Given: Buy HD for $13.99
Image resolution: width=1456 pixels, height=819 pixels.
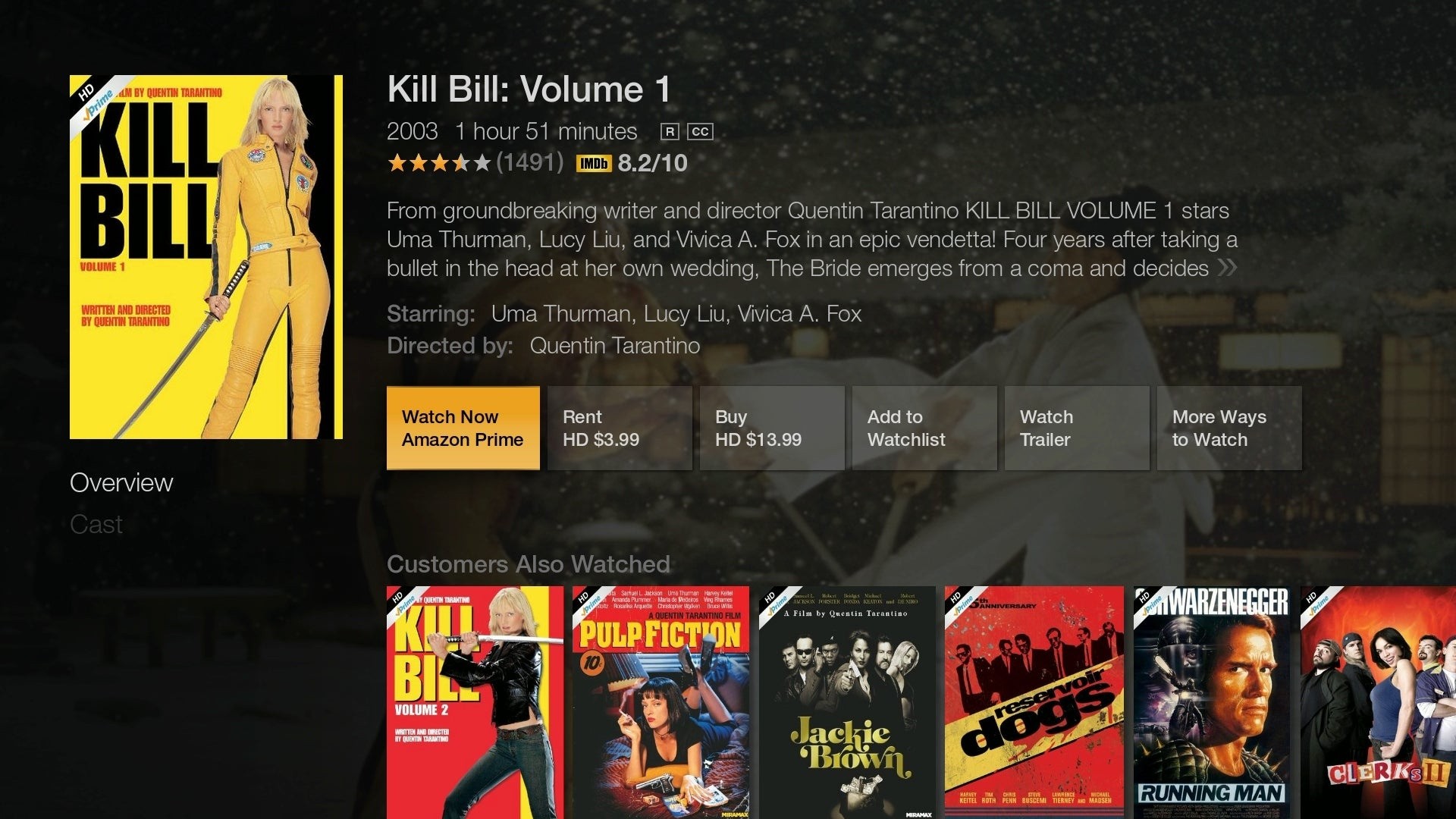Looking at the screenshot, I should (x=772, y=428).
